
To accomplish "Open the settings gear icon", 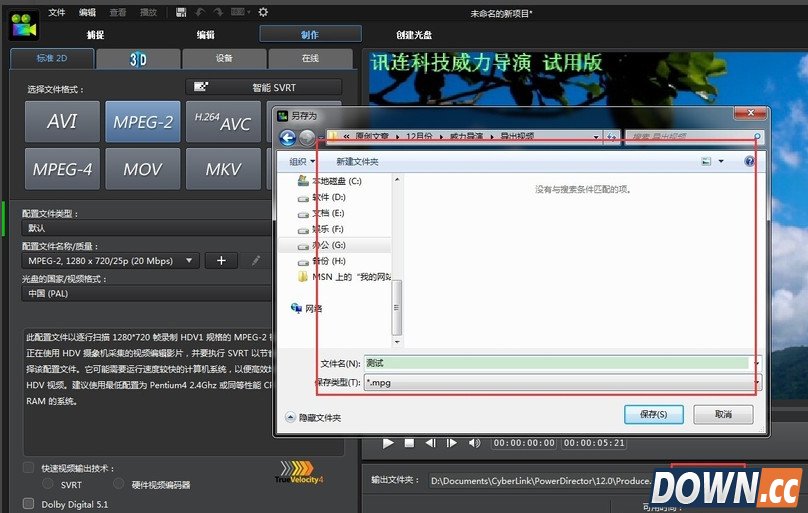I will tap(263, 12).
